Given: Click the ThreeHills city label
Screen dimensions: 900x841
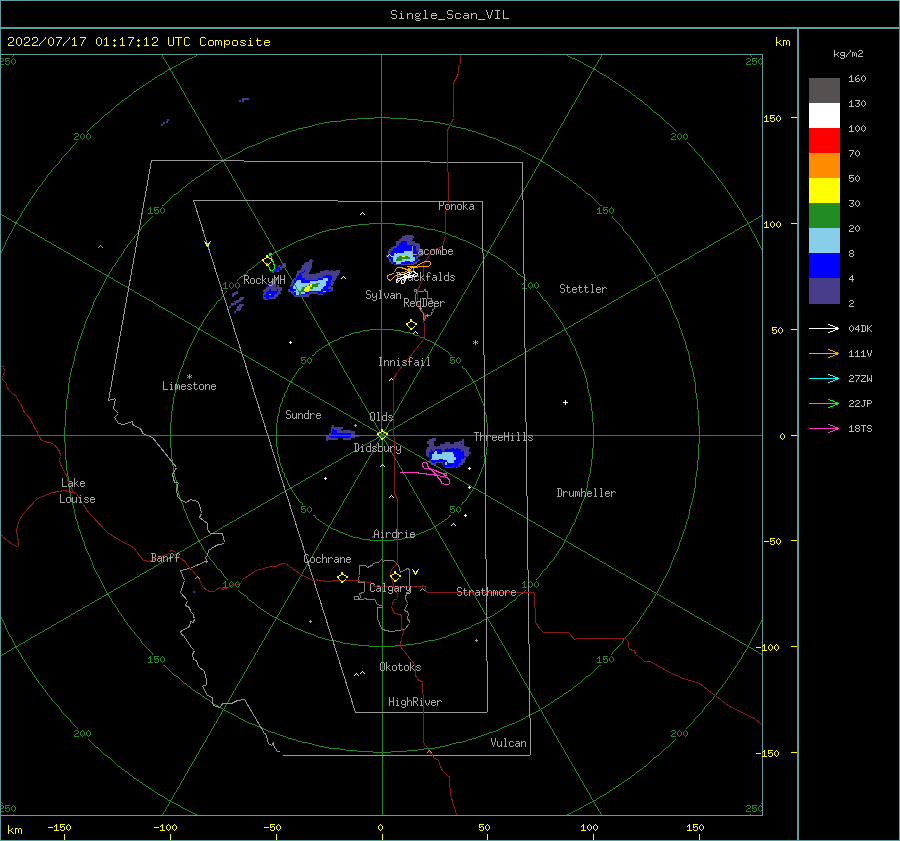Looking at the screenshot, I should (x=503, y=437).
